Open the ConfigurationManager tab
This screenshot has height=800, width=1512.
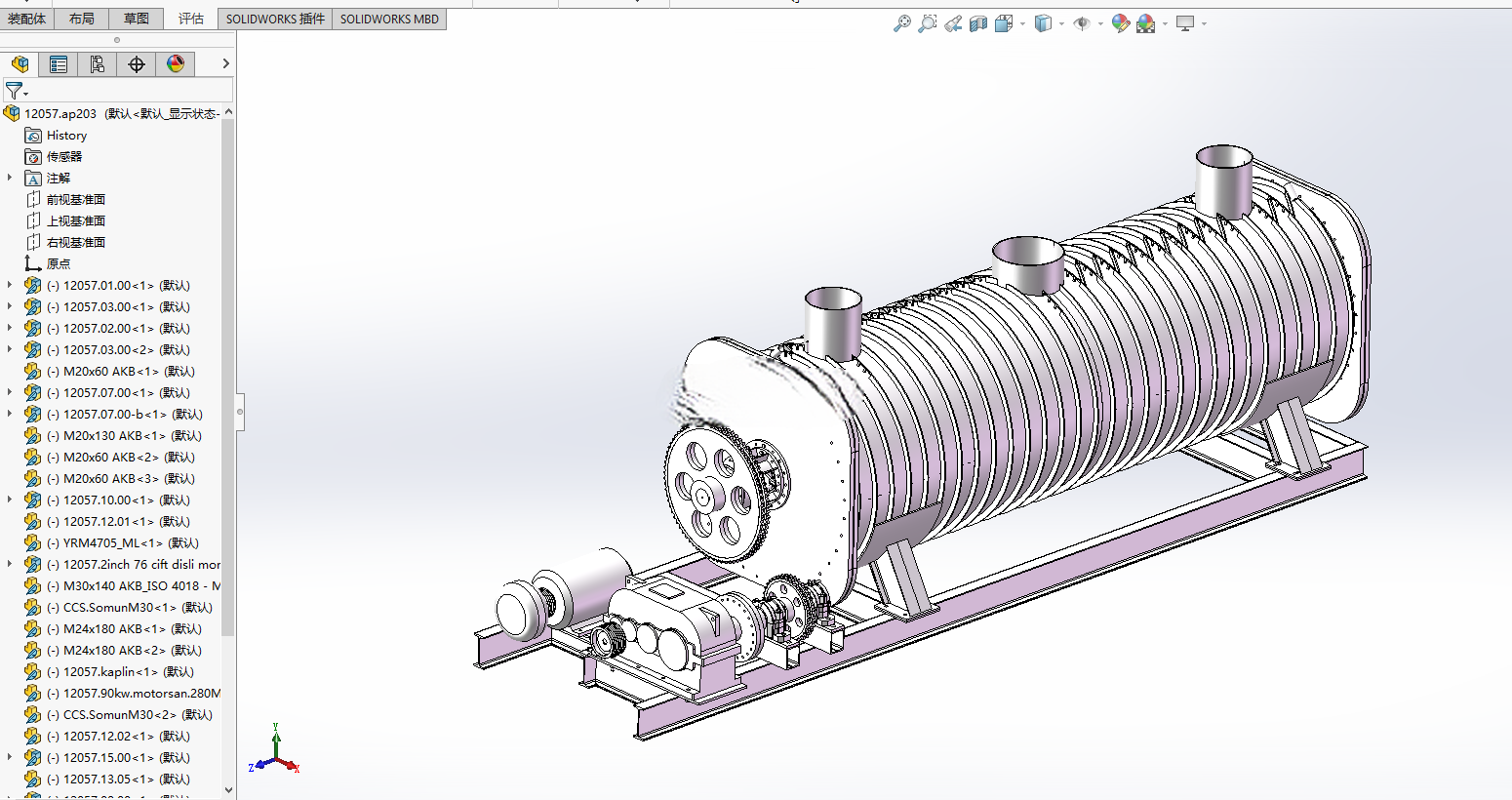pyautogui.click(x=98, y=64)
